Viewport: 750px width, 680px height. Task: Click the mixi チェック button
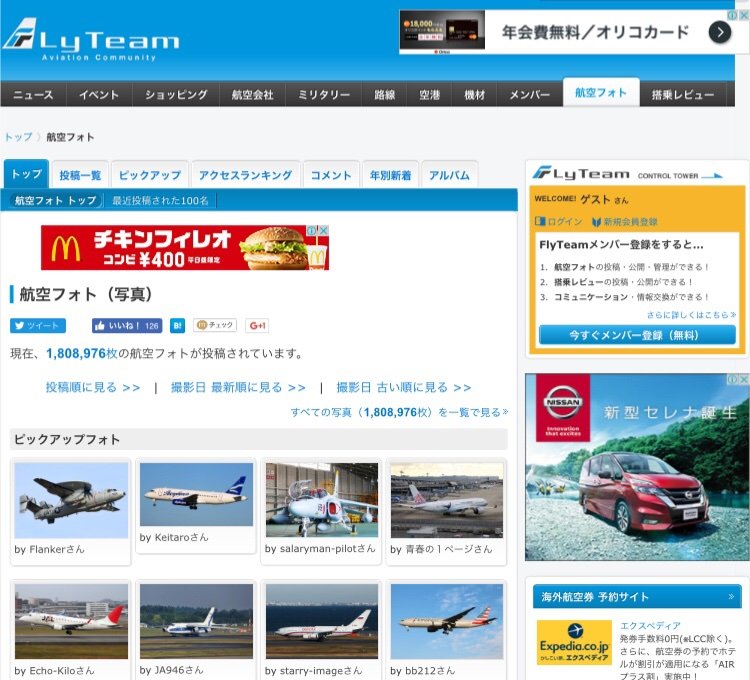pos(215,325)
